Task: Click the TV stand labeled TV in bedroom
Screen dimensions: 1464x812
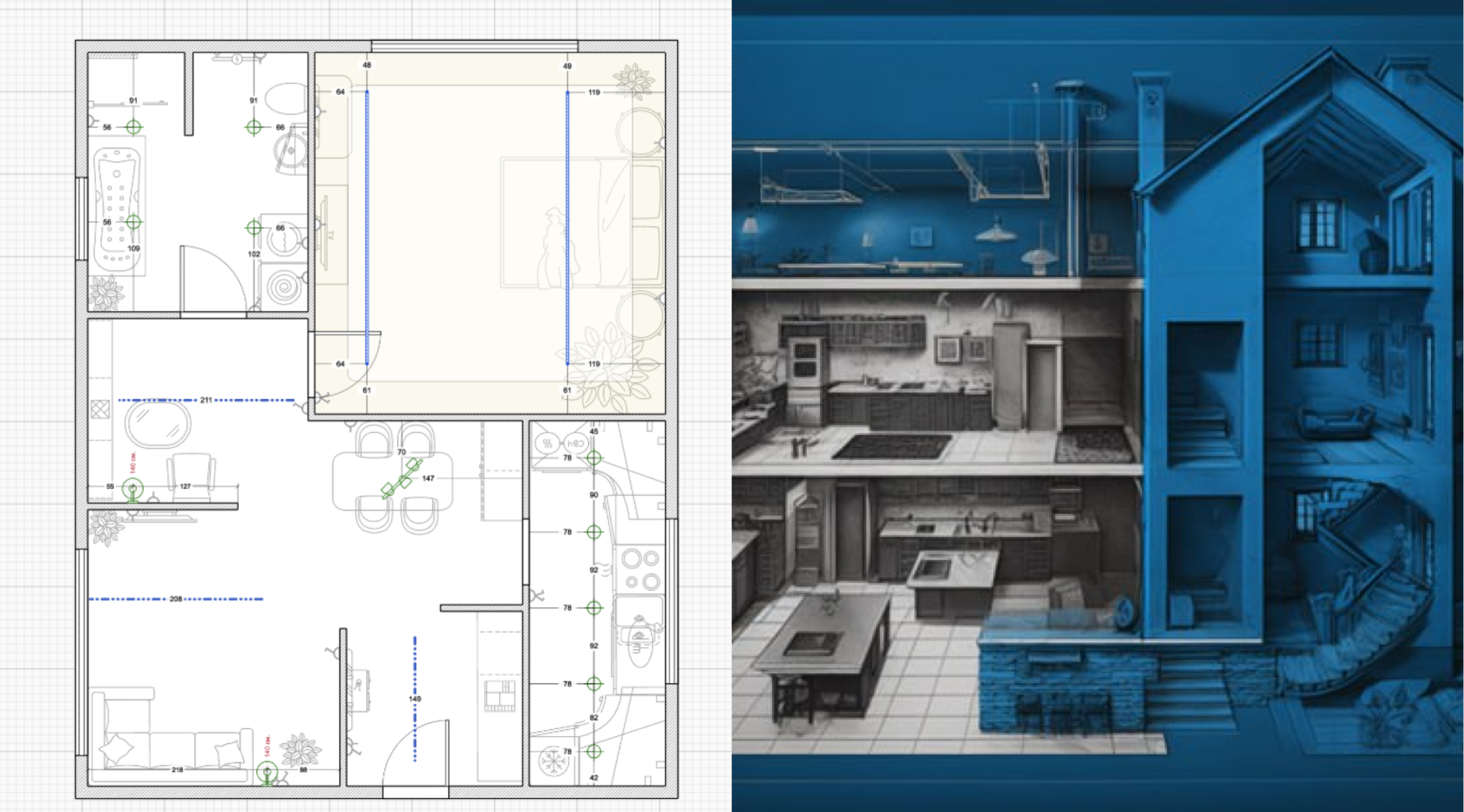Action: (x=331, y=233)
